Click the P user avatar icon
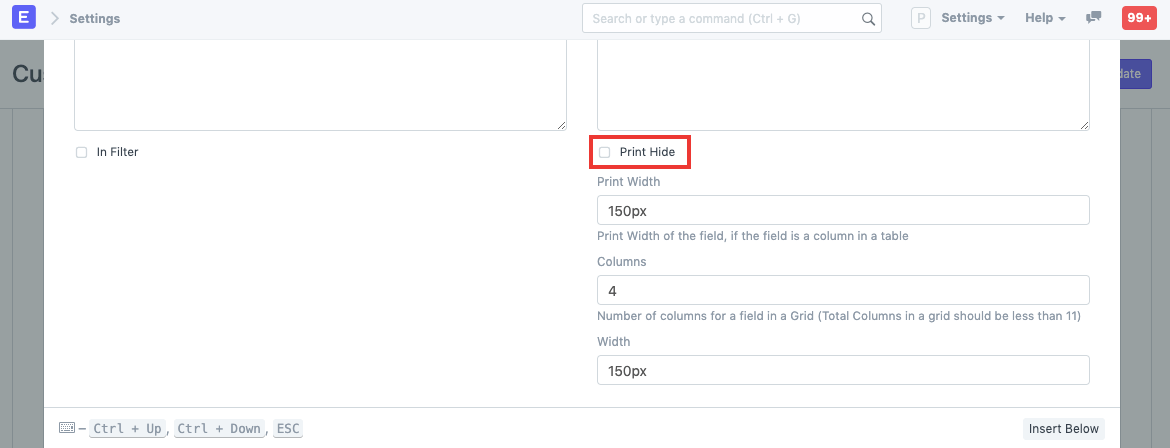1170x448 pixels. (921, 18)
